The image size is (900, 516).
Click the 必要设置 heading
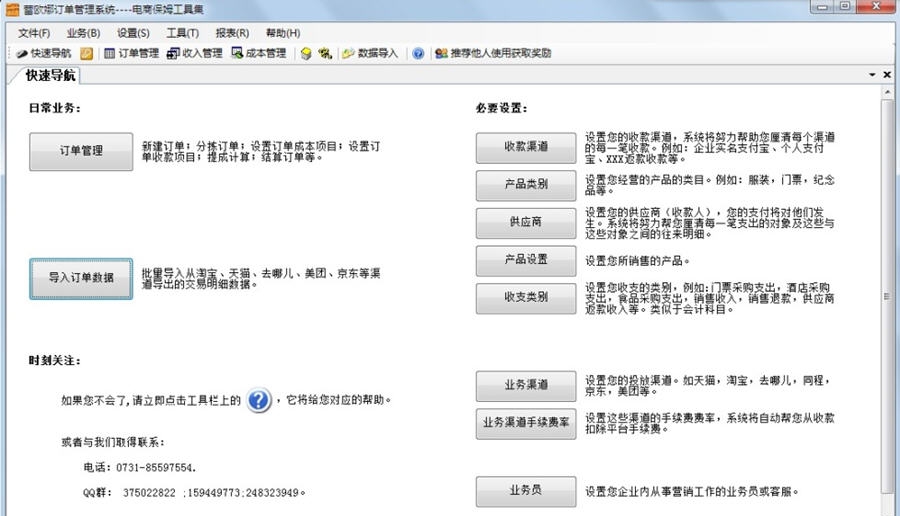[501, 108]
